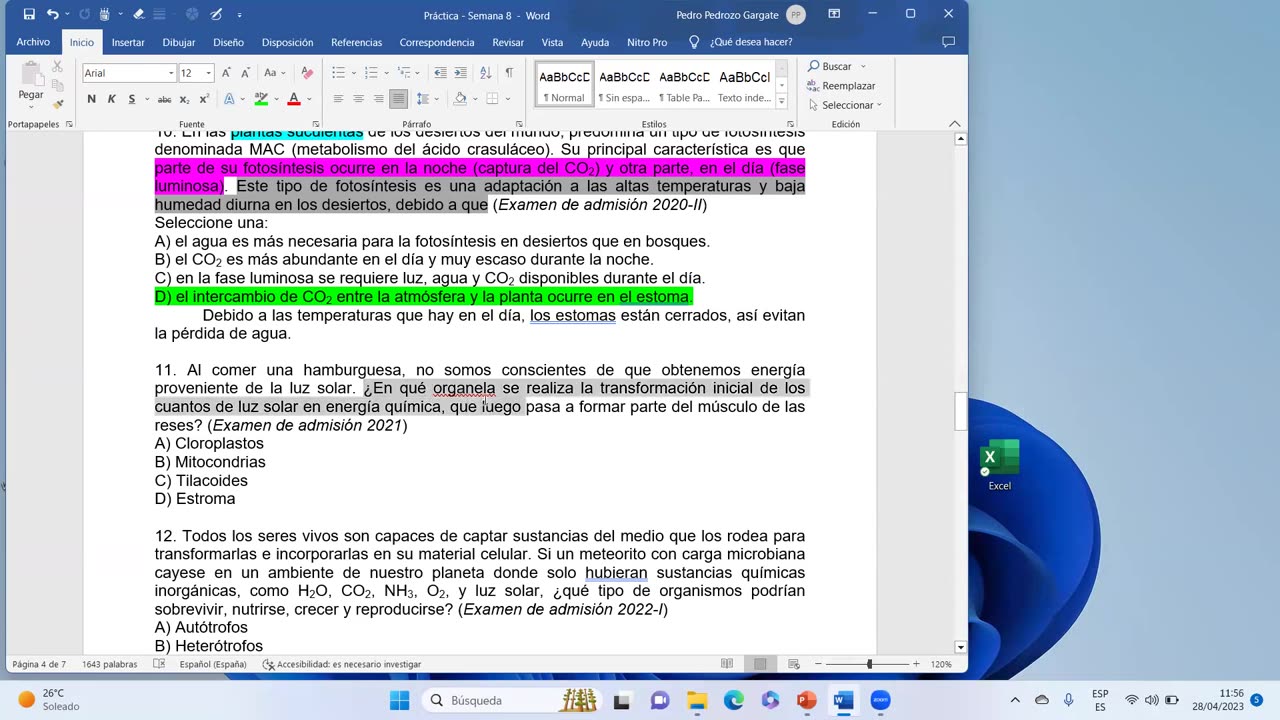Open PowerPoint from the taskbar
Image resolution: width=1280 pixels, height=720 pixels.
807,700
